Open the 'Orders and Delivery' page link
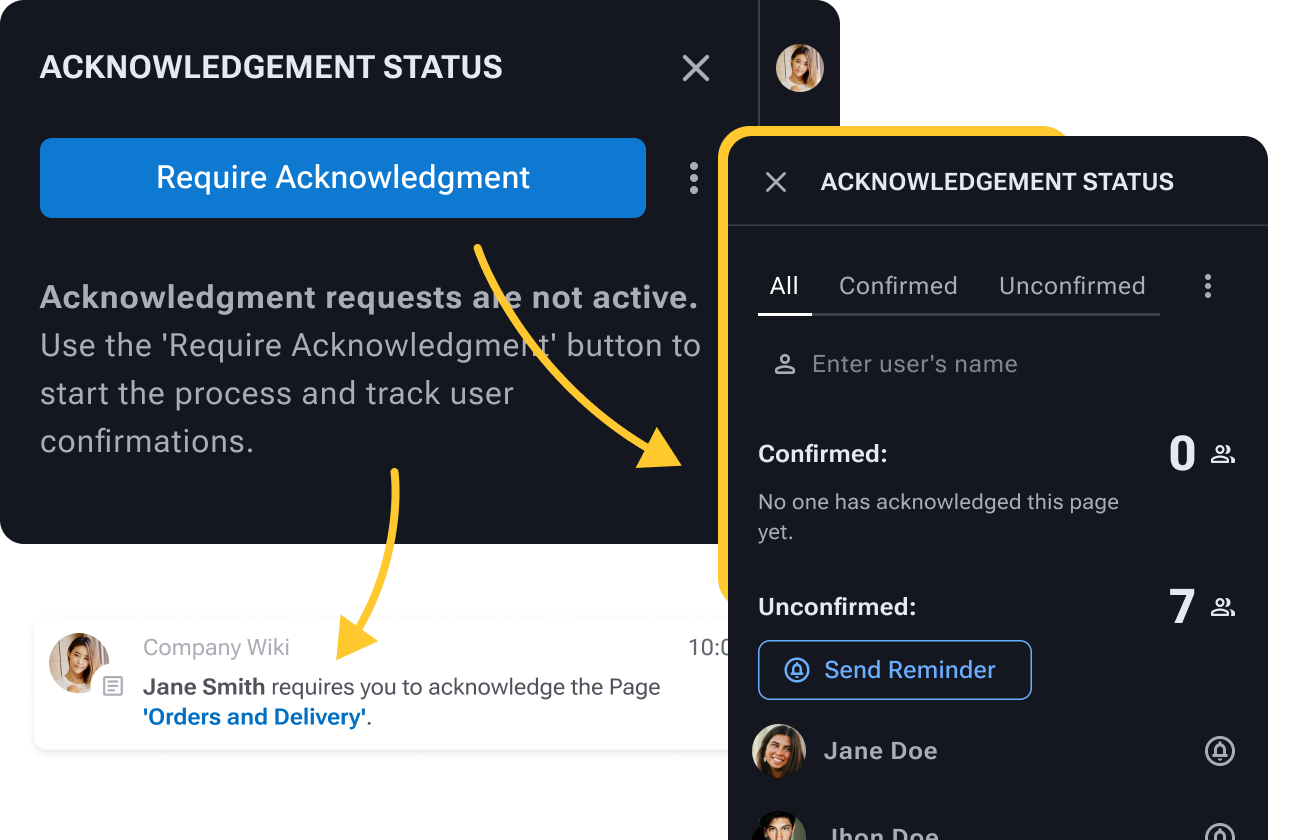The width and height of the screenshot is (1293, 840). [x=255, y=717]
